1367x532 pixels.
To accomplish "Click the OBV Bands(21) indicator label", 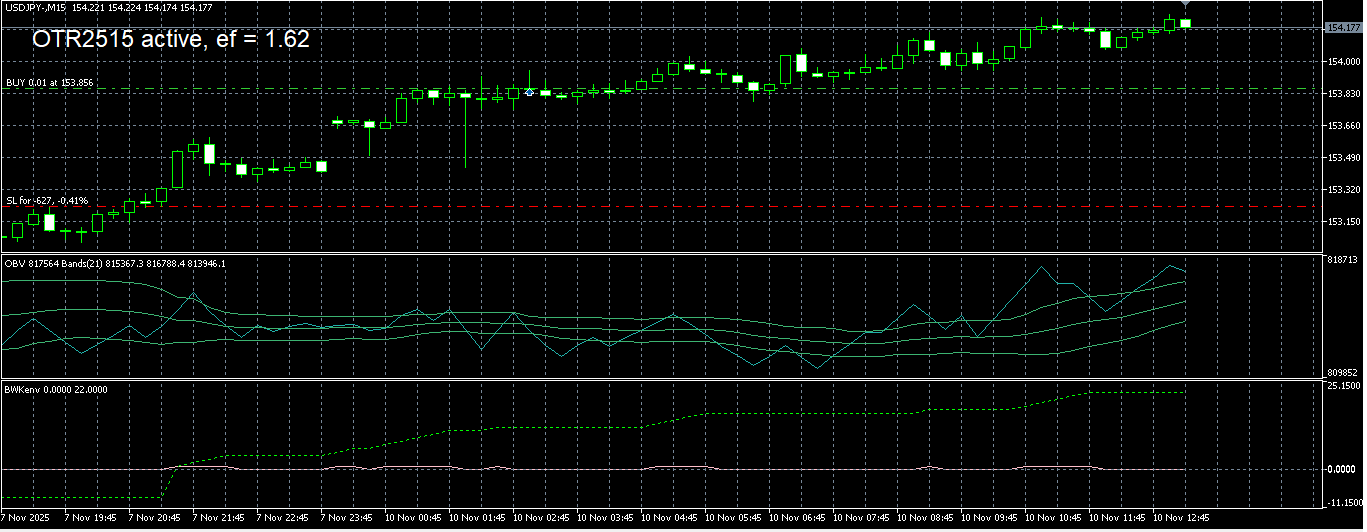I will (x=115, y=263).
